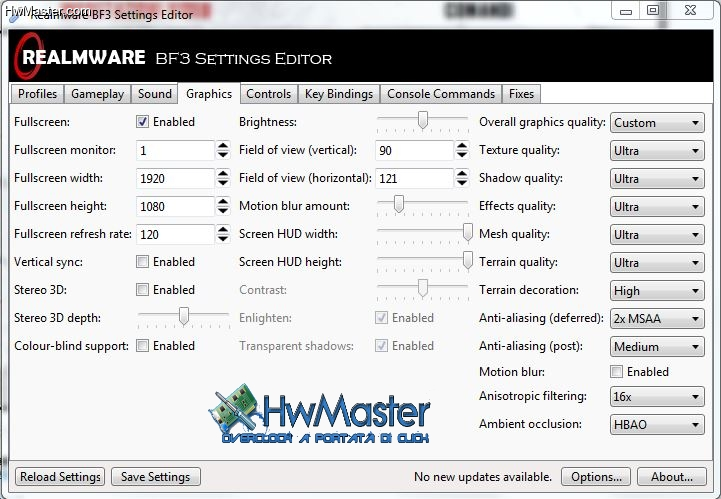The width and height of the screenshot is (721, 499).
Task: Open Overall graphics quality dropdown
Action: pos(657,123)
